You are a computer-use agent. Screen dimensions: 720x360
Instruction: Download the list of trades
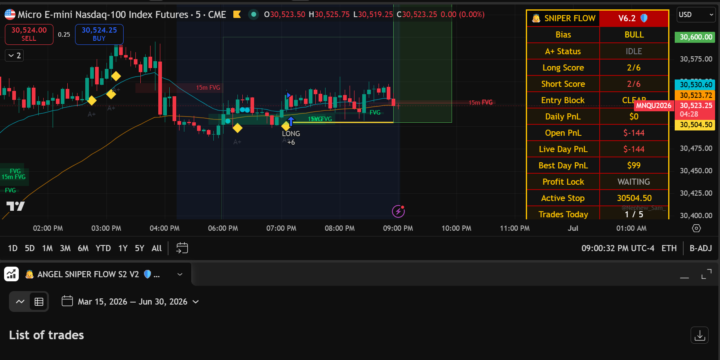click(x=699, y=335)
